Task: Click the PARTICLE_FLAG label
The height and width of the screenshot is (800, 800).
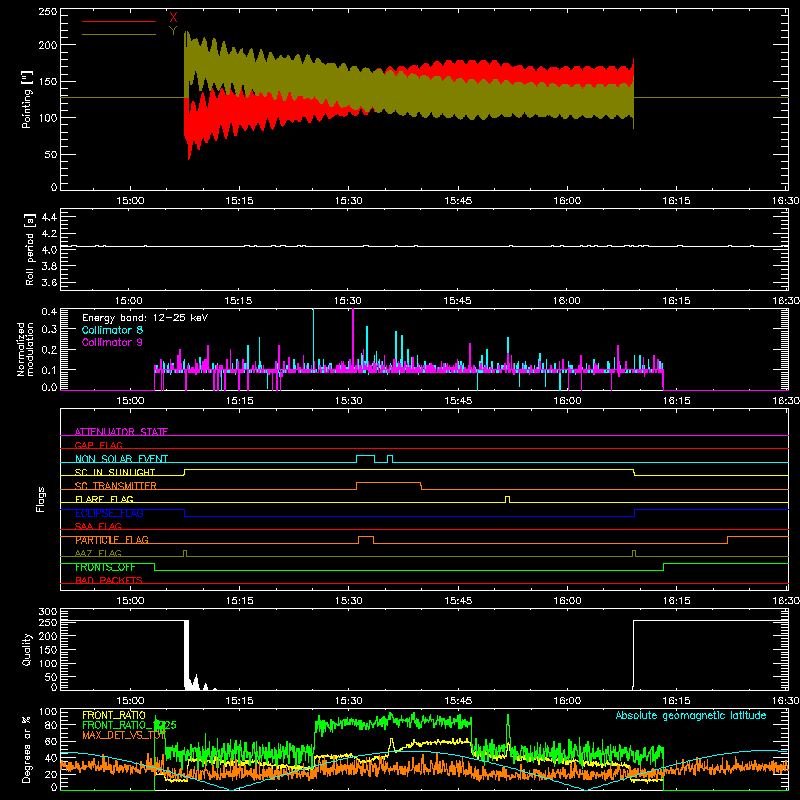Action: [x=112, y=540]
